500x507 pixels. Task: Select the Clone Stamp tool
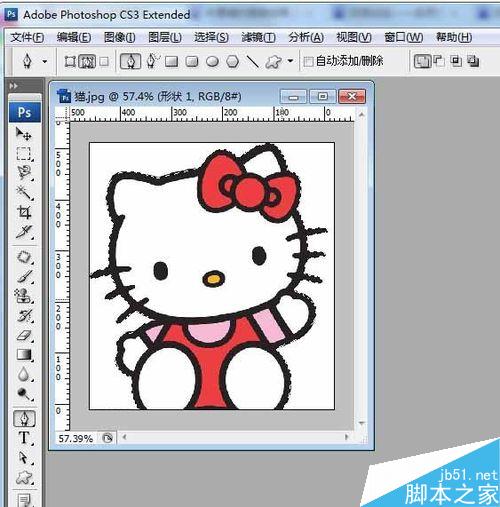[23, 296]
